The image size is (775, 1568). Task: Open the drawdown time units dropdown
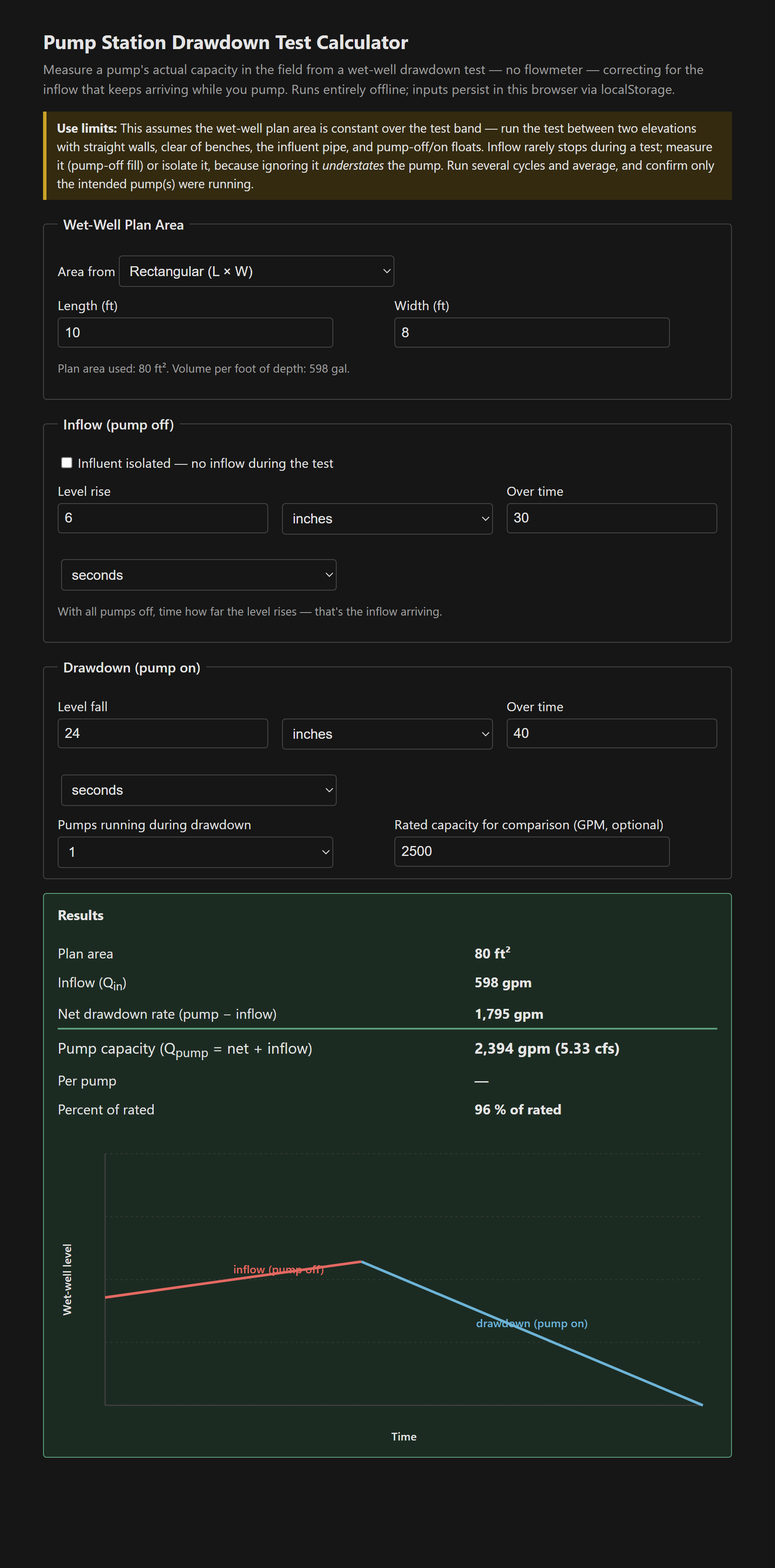[x=198, y=790]
